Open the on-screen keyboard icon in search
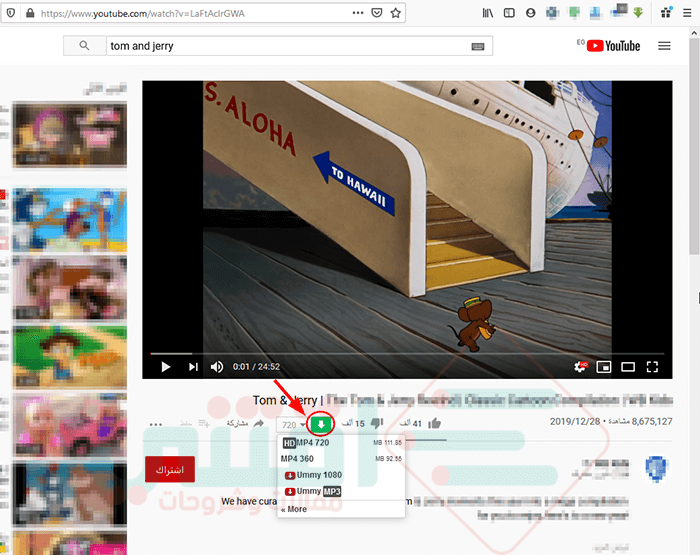 (478, 46)
